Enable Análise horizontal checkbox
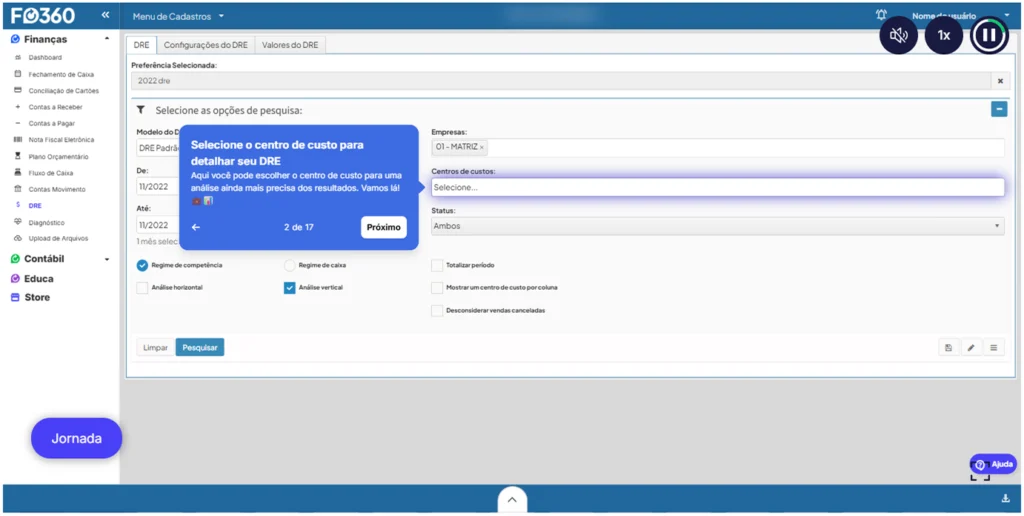 click(142, 287)
